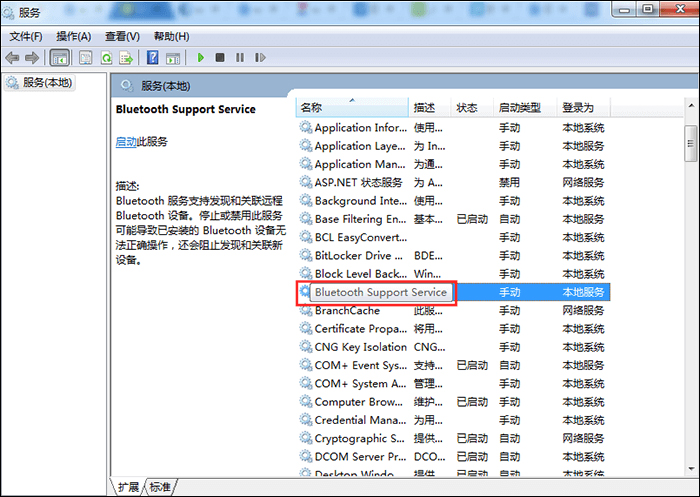This screenshot has width=700, height=497.
Task: Sort services by the 名称 column header
Action: 350,107
